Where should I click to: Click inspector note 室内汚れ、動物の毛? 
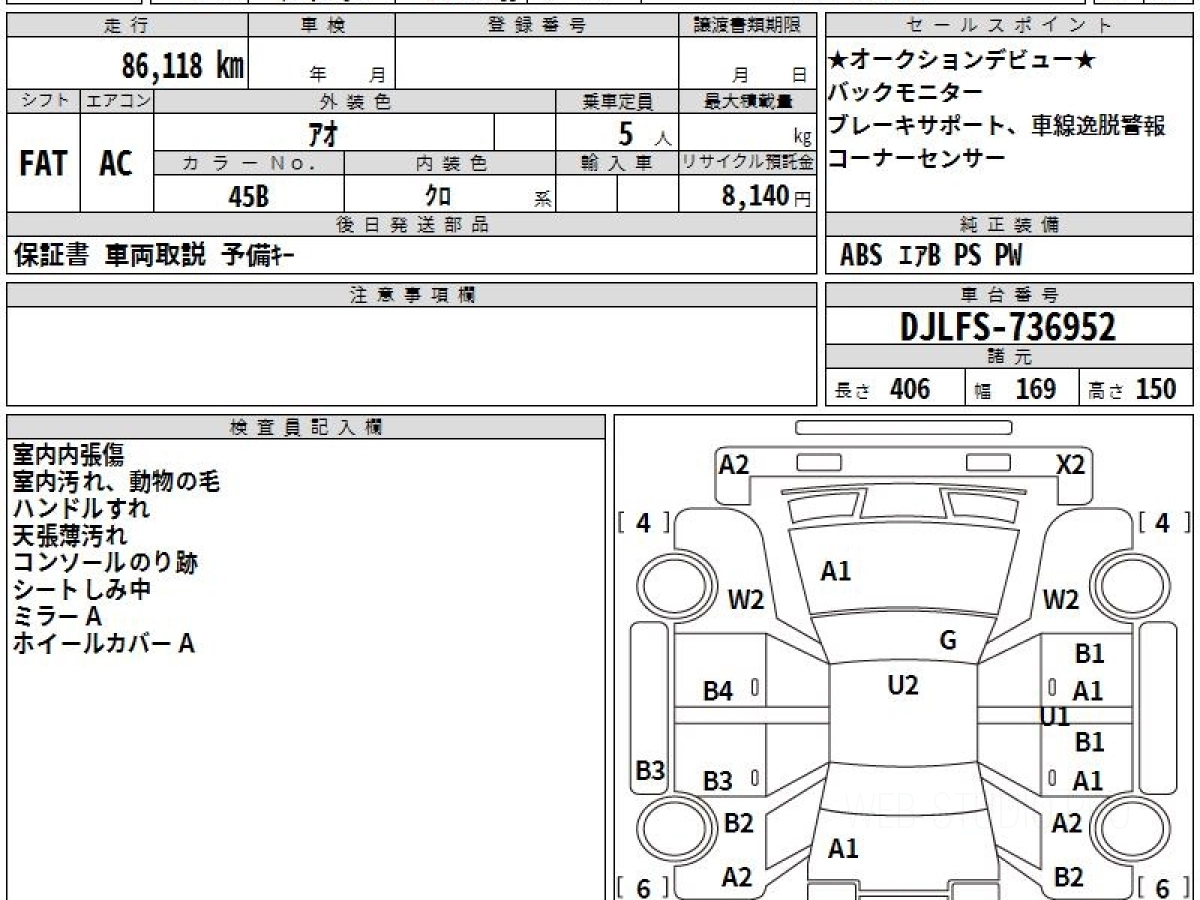tap(116, 481)
